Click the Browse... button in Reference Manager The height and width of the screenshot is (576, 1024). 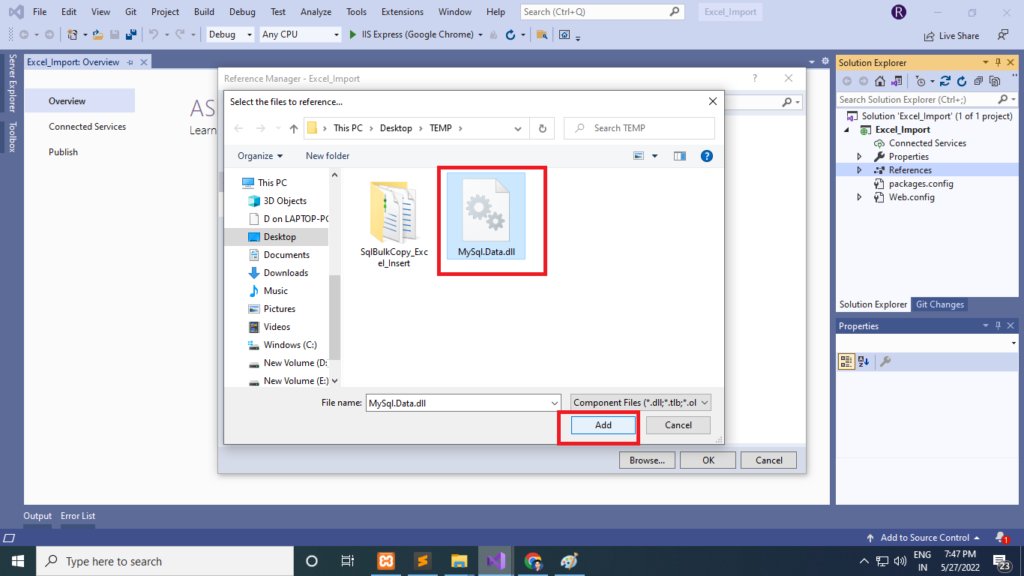tap(647, 460)
